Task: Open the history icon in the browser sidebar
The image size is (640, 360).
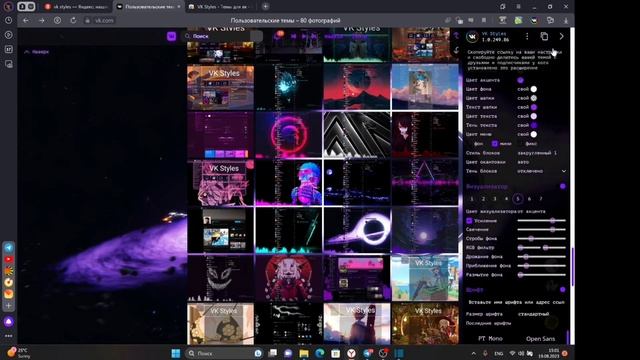Action: coord(9,20)
